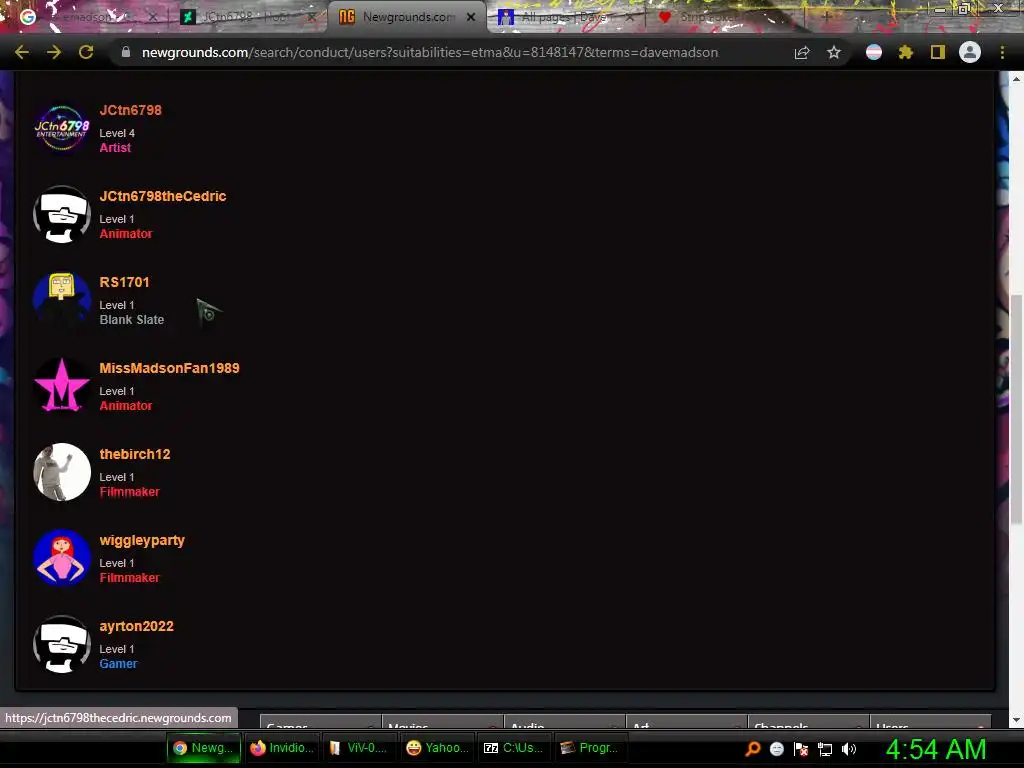This screenshot has height=768, width=1024.
Task: Open ayrton2022 user profile link
Action: pyautogui.click(x=136, y=626)
